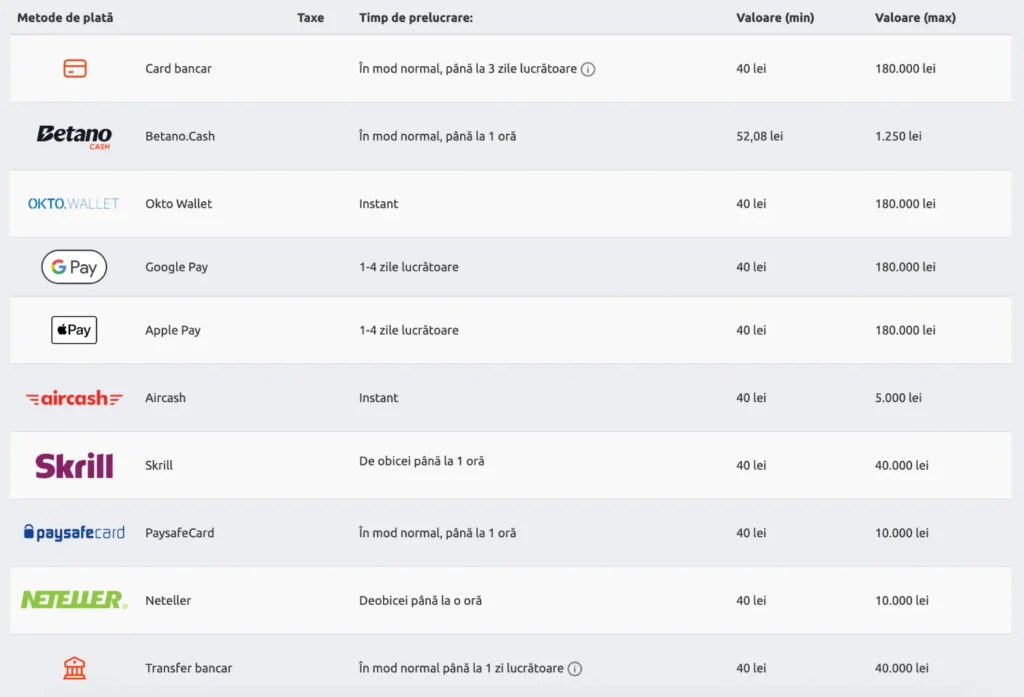Click the Timp de prelucrare header
The height and width of the screenshot is (697, 1024).
click(x=416, y=17)
